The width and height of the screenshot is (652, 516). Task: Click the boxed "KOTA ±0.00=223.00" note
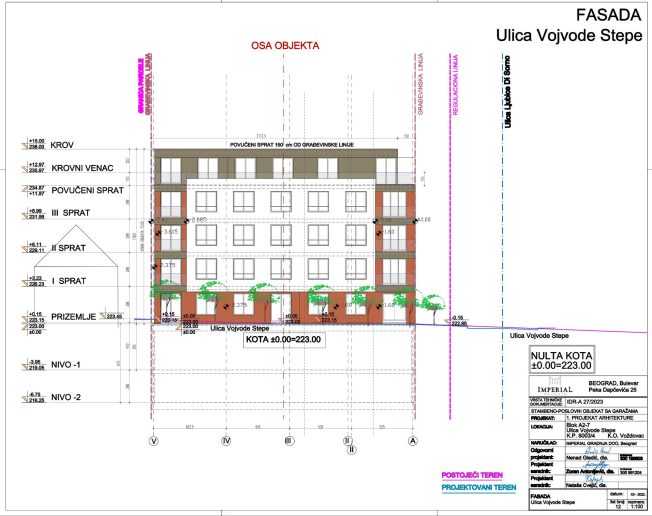pyautogui.click(x=284, y=340)
